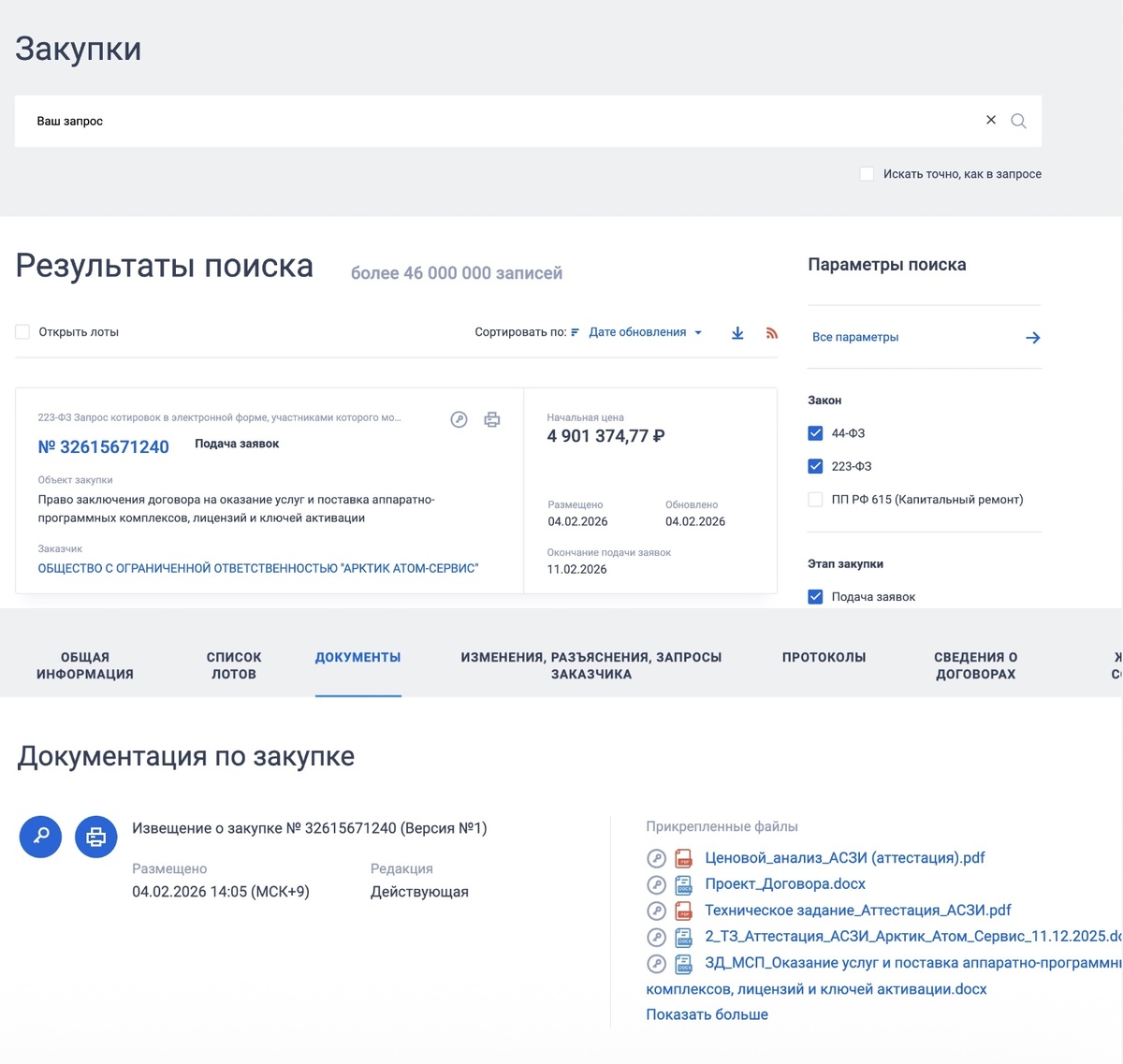Open 'Проект_Договора.docx' file

785,884
